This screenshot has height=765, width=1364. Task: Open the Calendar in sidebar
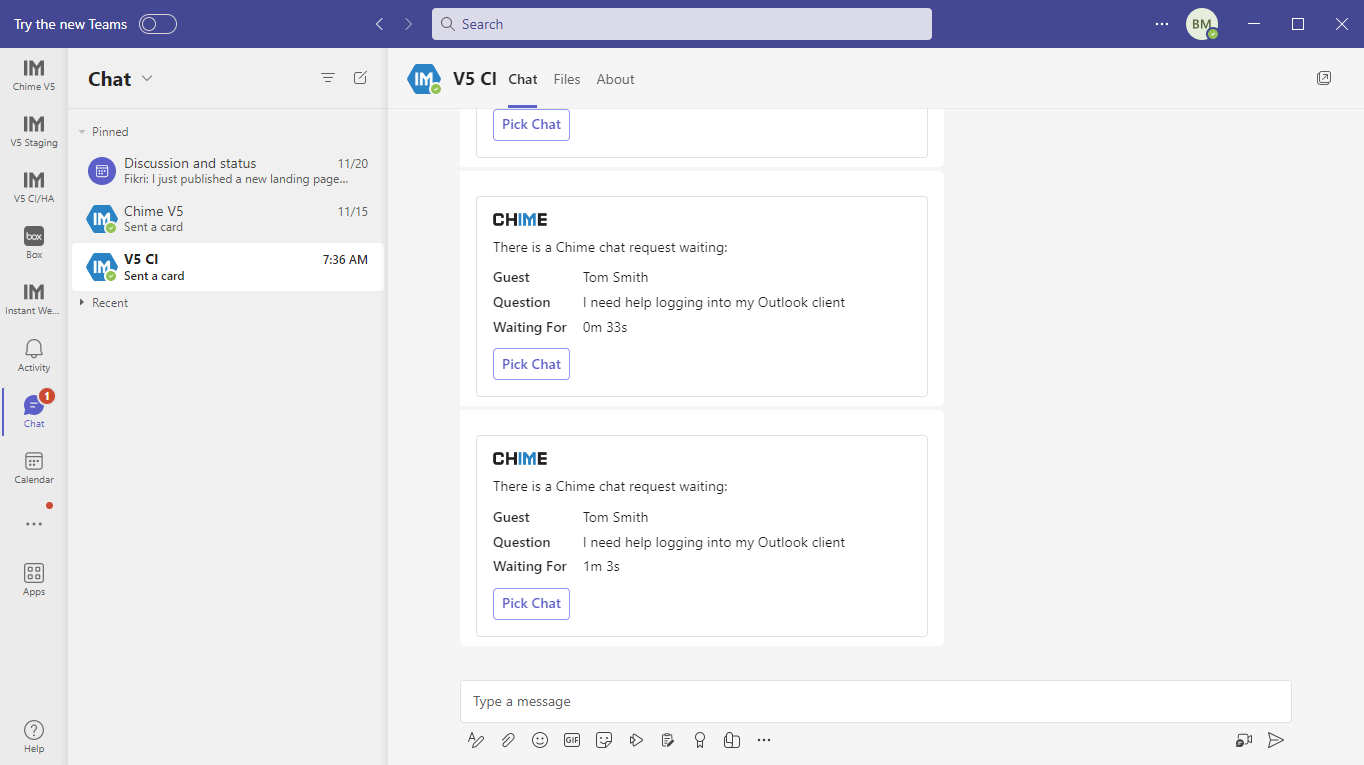point(34,467)
